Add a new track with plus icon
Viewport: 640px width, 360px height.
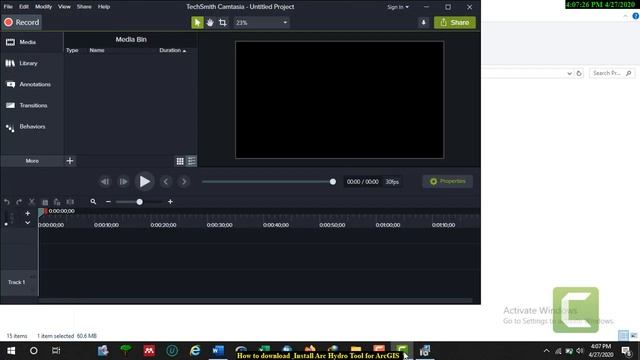(x=27, y=213)
